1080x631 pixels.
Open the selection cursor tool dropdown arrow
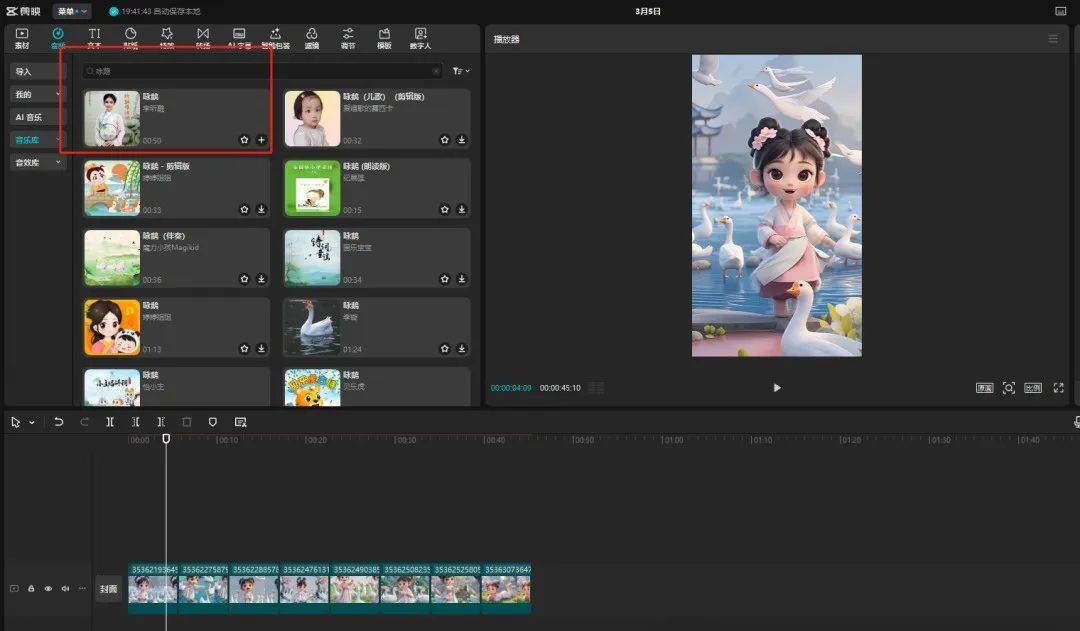(32, 423)
